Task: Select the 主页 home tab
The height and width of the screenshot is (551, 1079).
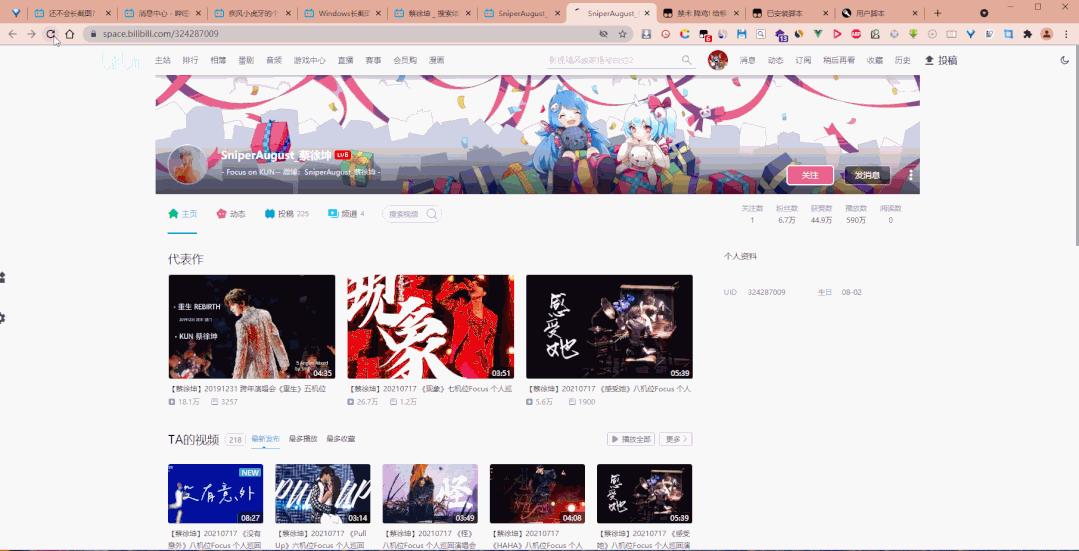Action: pos(183,214)
